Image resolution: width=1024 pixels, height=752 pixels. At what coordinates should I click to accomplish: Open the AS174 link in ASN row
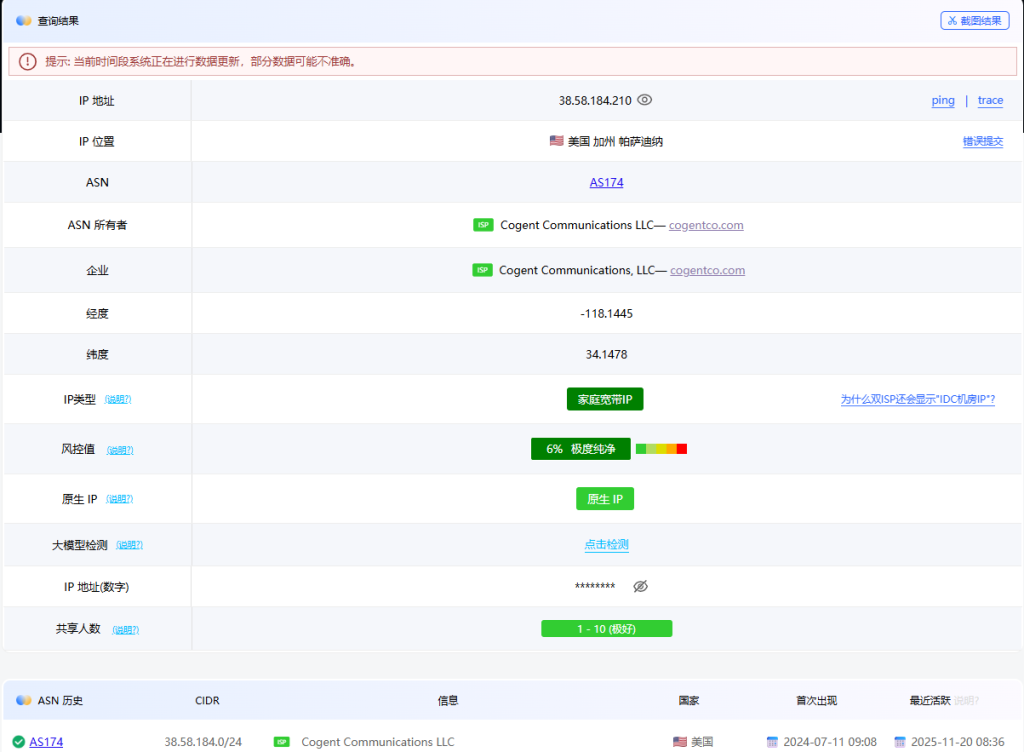606,183
